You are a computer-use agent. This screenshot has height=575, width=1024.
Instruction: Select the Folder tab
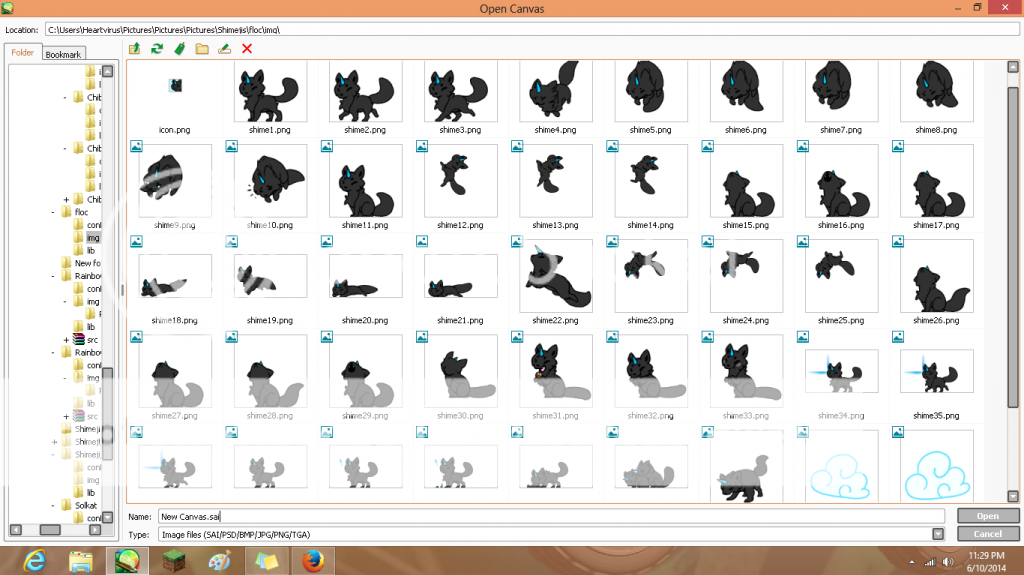click(23, 53)
